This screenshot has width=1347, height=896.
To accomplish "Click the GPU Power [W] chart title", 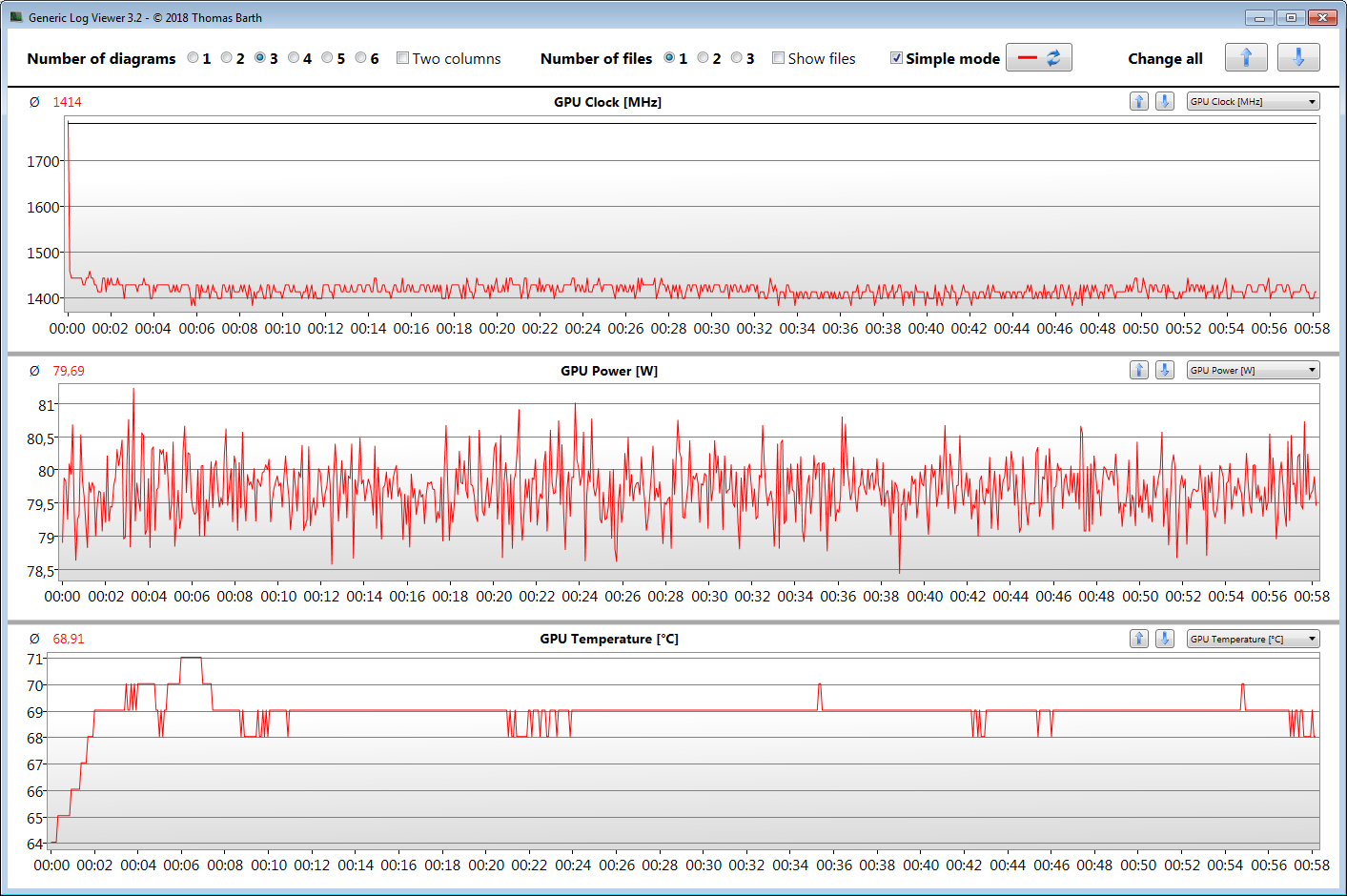I will click(x=609, y=371).
